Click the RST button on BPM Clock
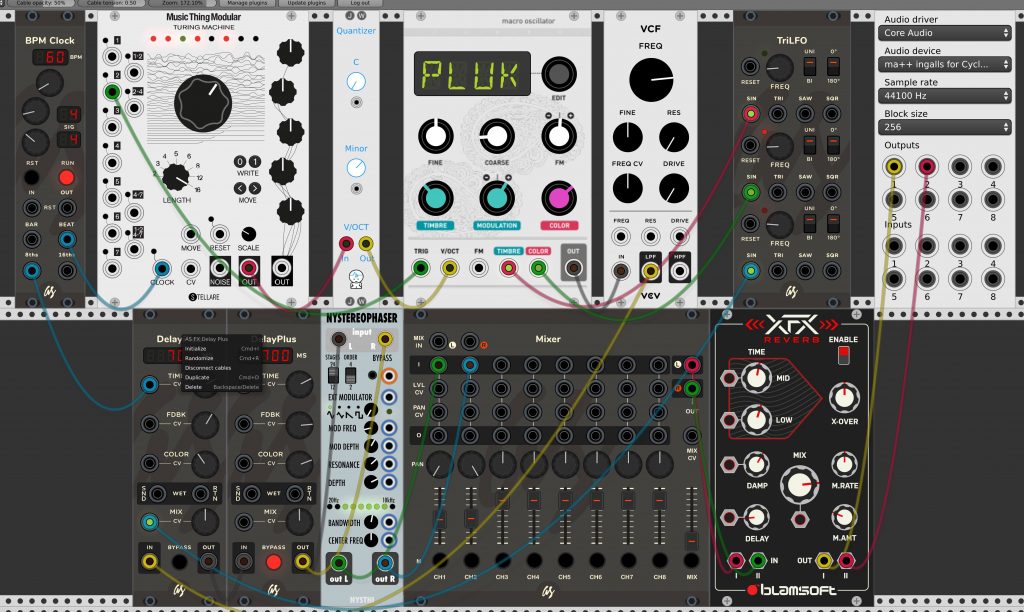1024x612 pixels. [x=31, y=178]
